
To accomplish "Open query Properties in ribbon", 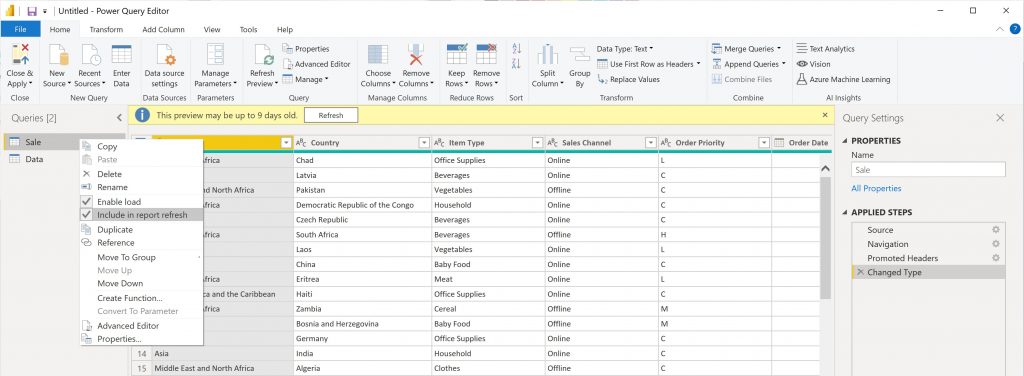I will [x=306, y=49].
